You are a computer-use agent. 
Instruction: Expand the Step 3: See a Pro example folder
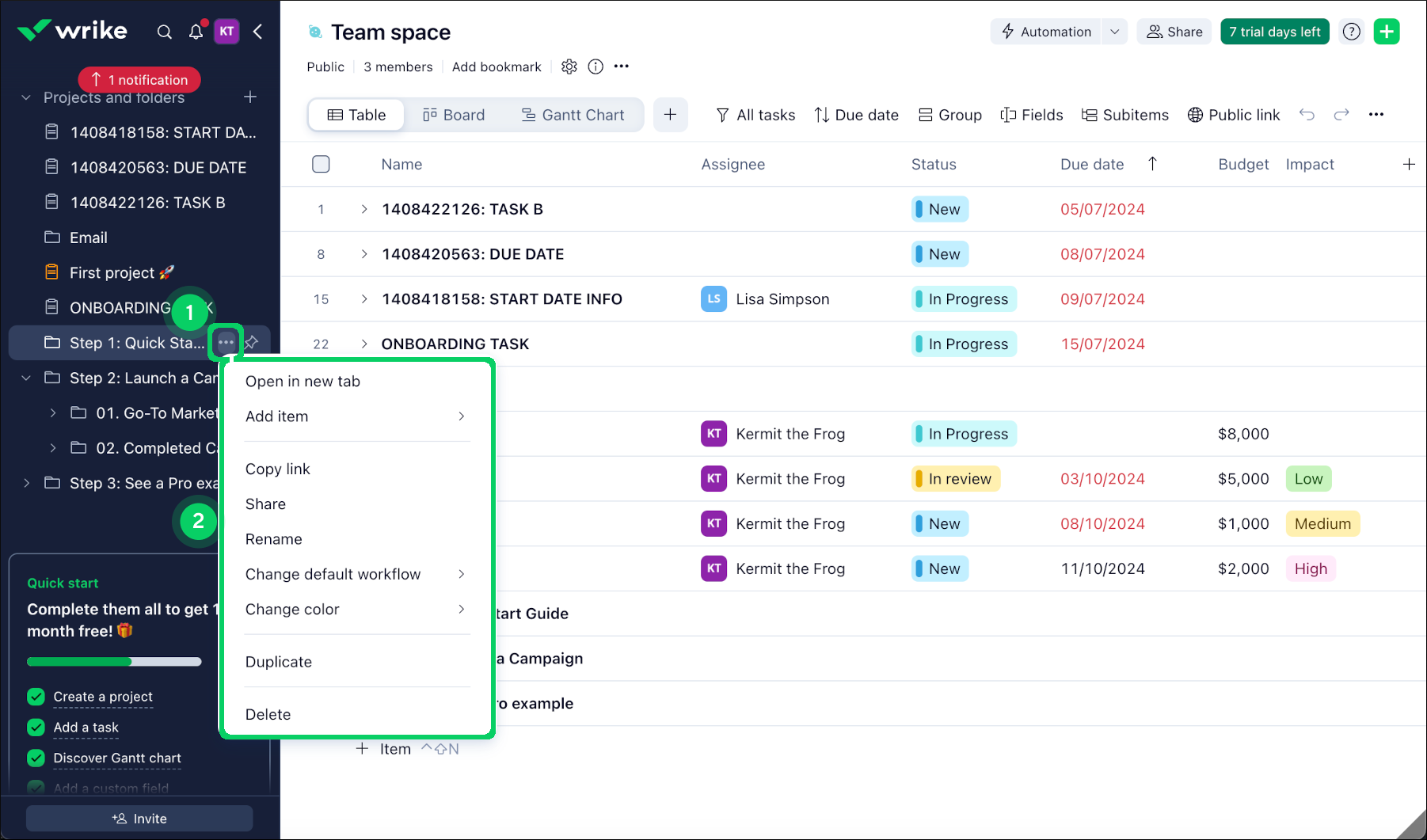point(27,483)
